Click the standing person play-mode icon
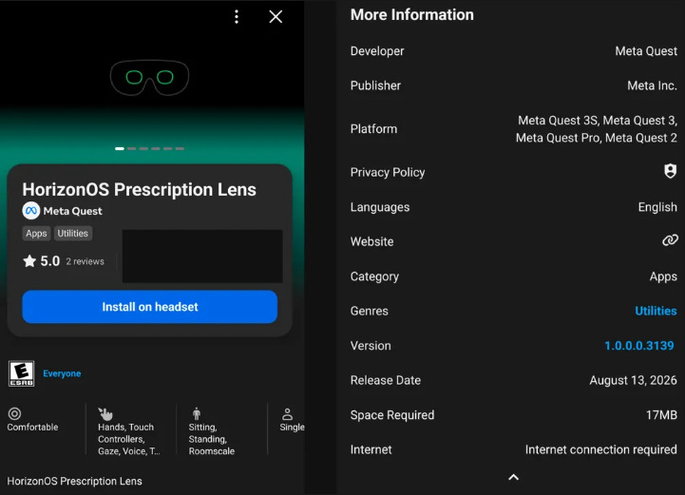This screenshot has height=495, width=685. pos(197,413)
